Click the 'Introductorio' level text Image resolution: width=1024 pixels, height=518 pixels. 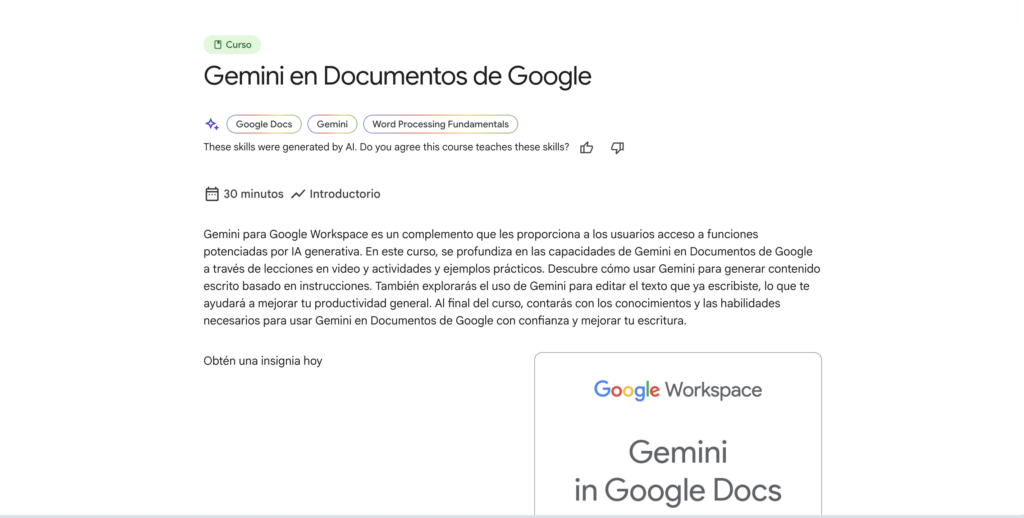click(x=345, y=194)
